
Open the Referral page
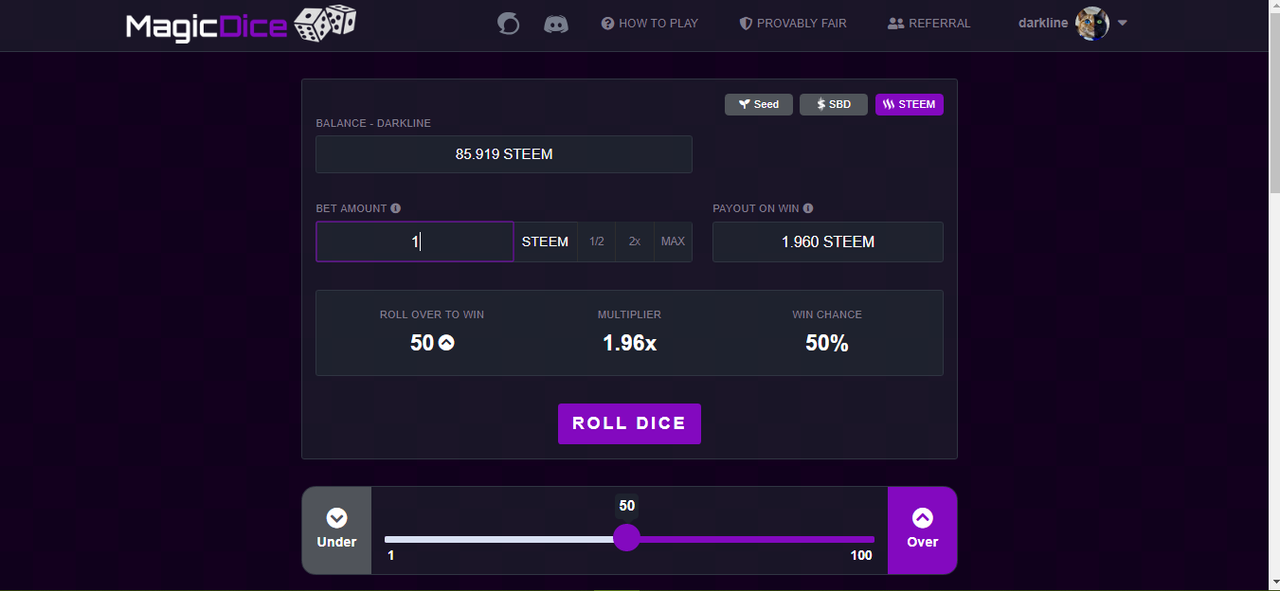[929, 23]
